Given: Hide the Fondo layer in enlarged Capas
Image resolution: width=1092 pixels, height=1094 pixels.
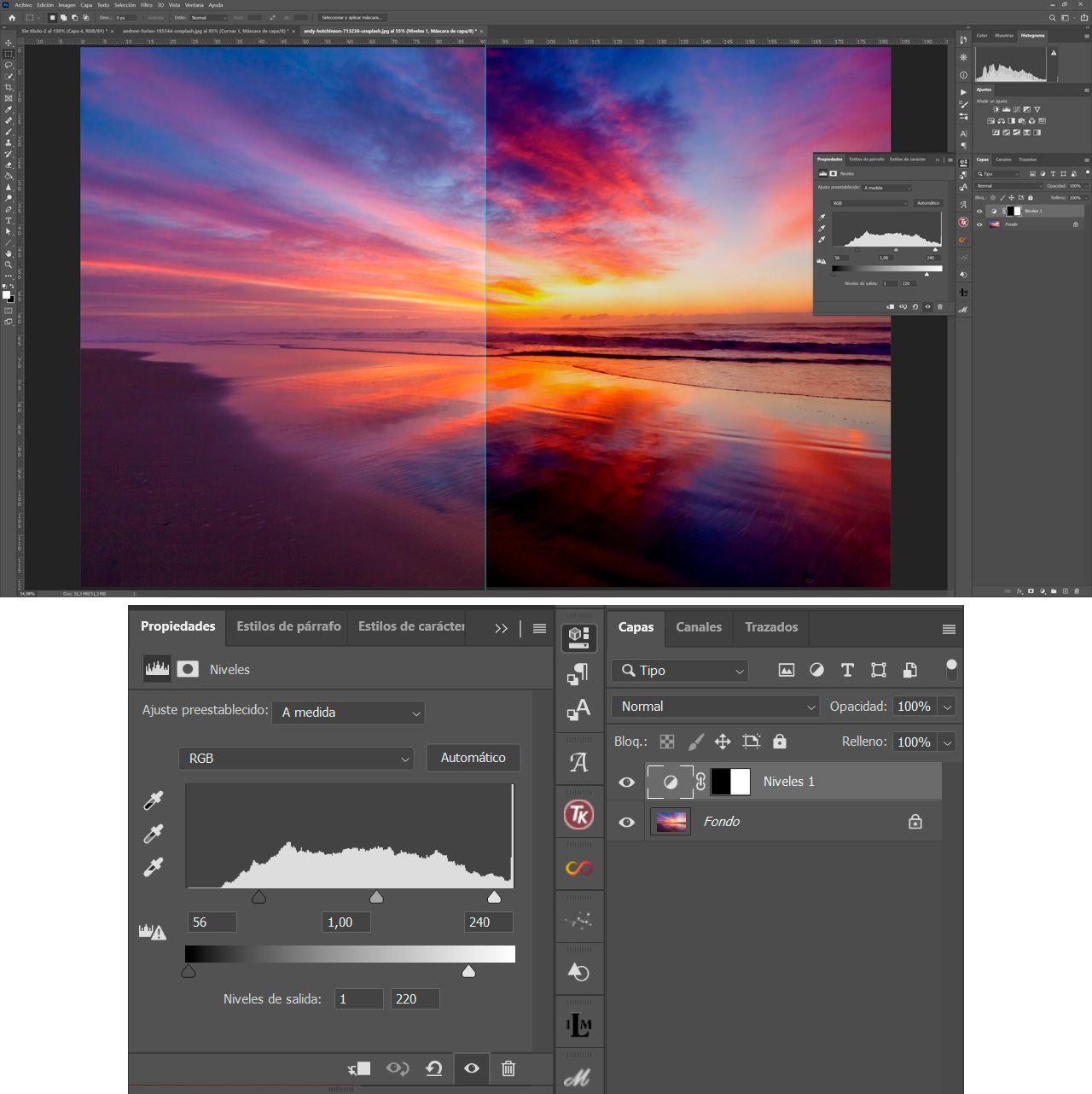Looking at the screenshot, I should click(626, 823).
